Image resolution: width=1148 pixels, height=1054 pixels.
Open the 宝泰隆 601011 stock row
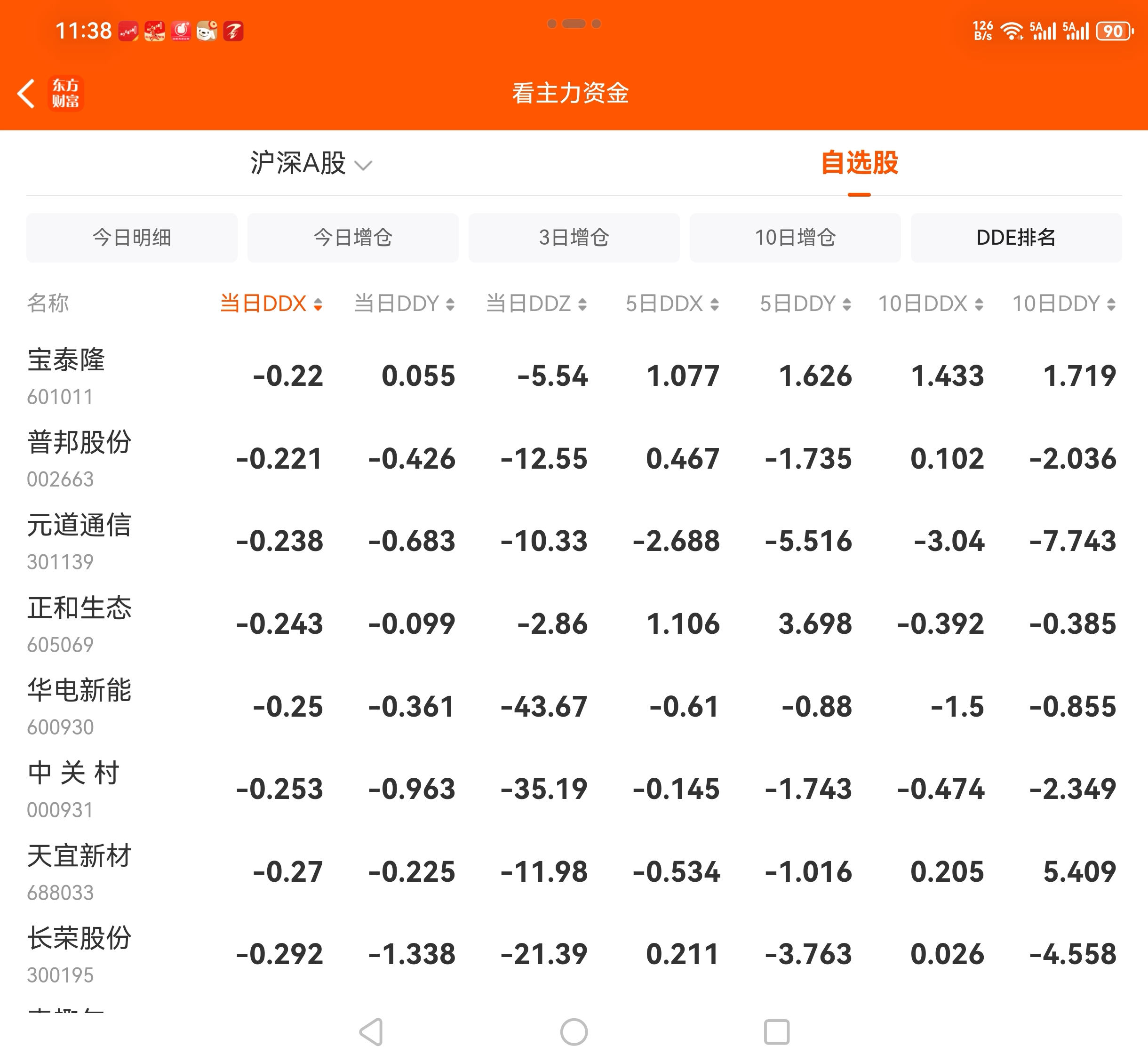click(x=66, y=376)
